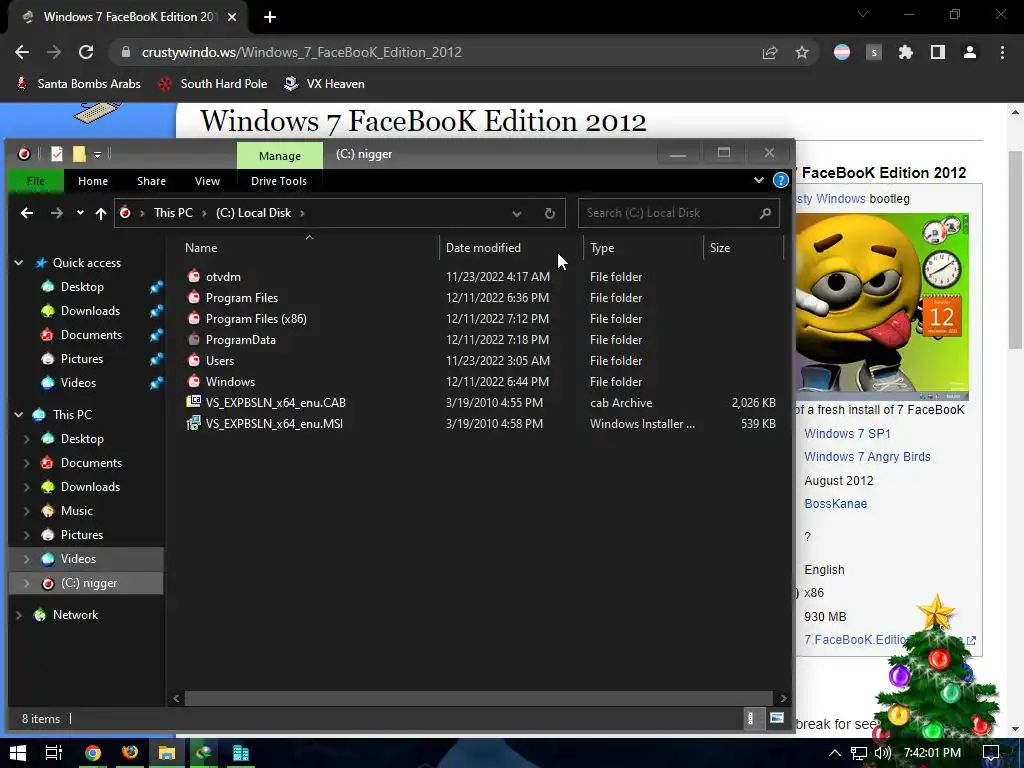Go back using Explorer's back arrow
The height and width of the screenshot is (768, 1024).
pyautogui.click(x=27, y=213)
